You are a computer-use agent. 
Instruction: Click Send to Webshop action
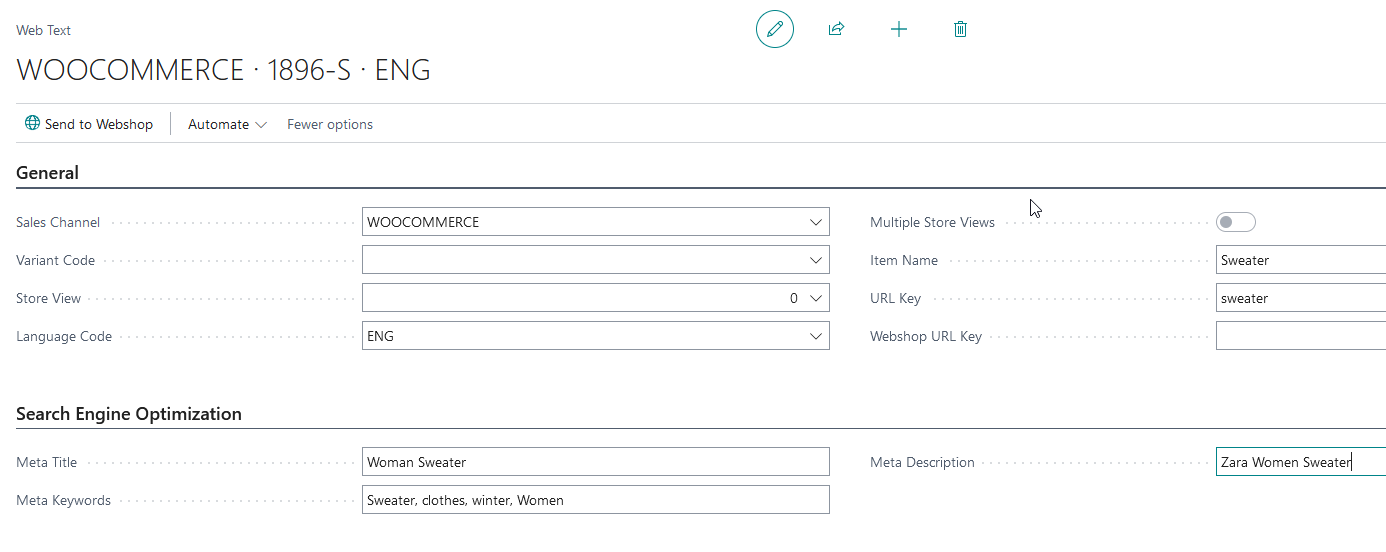click(x=89, y=124)
